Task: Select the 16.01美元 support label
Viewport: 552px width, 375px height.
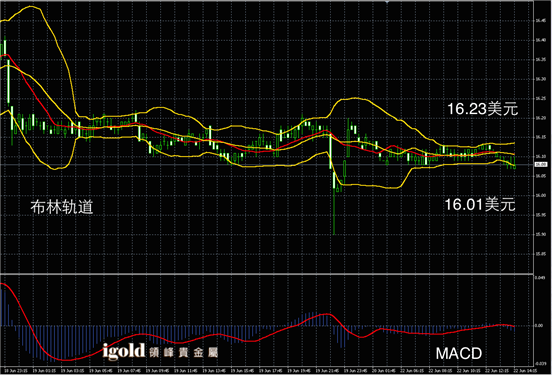Action: 480,204
